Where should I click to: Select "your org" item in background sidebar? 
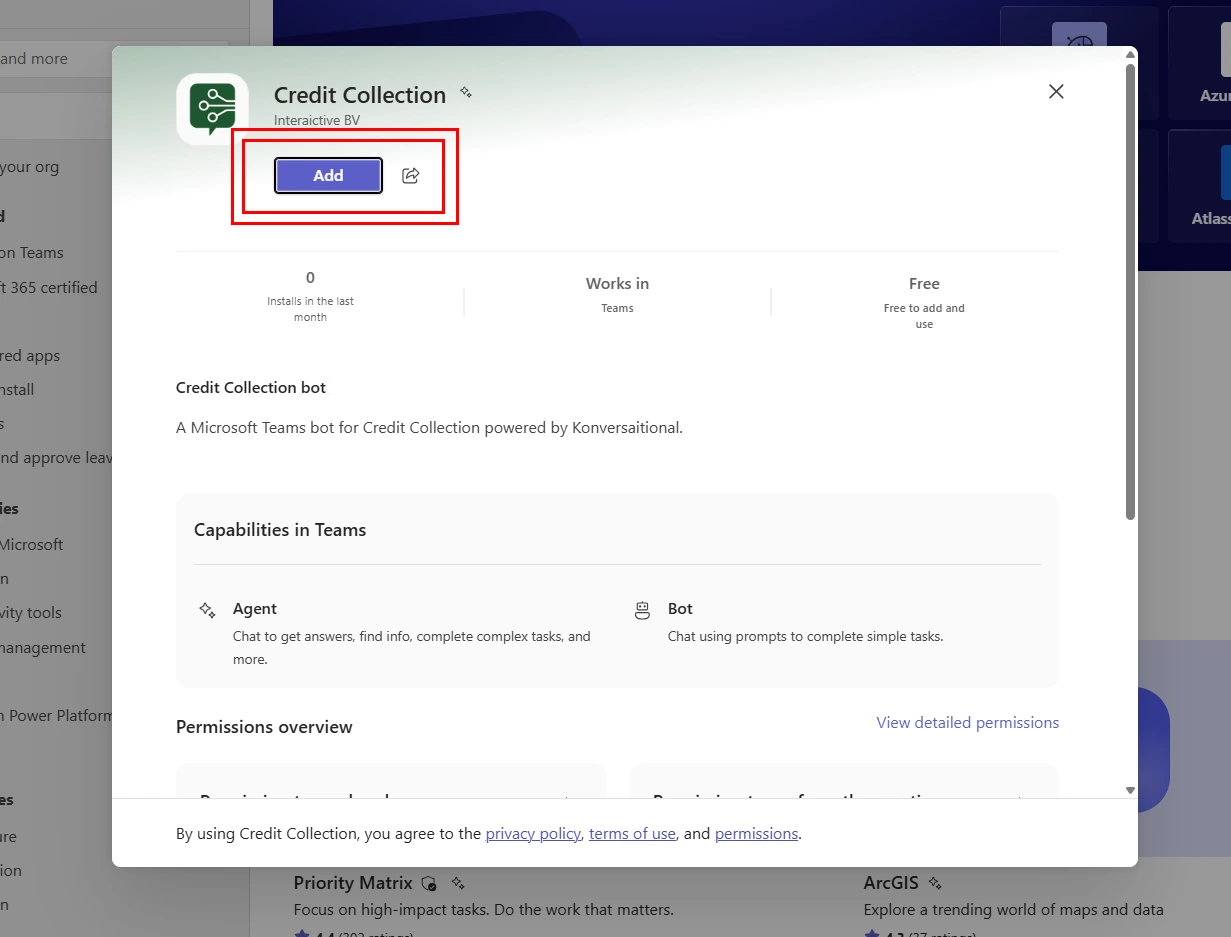(30, 167)
